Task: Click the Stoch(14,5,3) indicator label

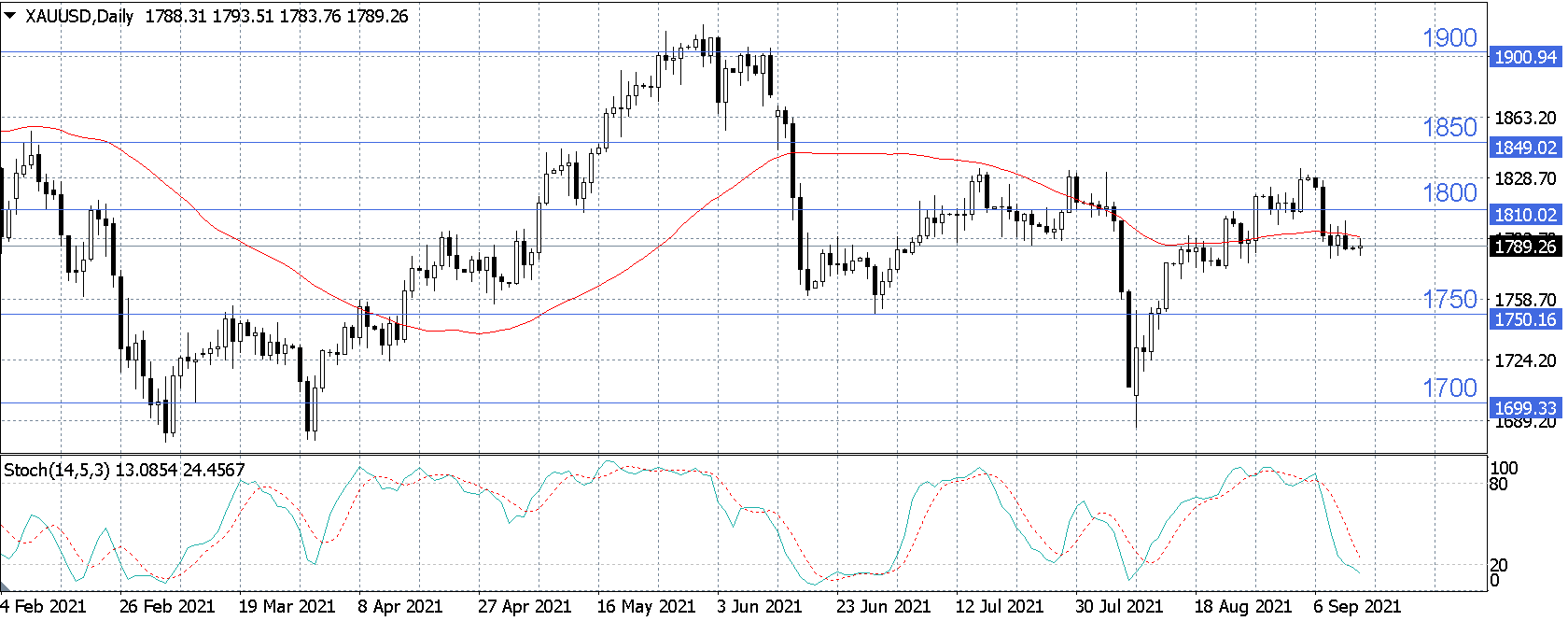Action: (x=56, y=470)
